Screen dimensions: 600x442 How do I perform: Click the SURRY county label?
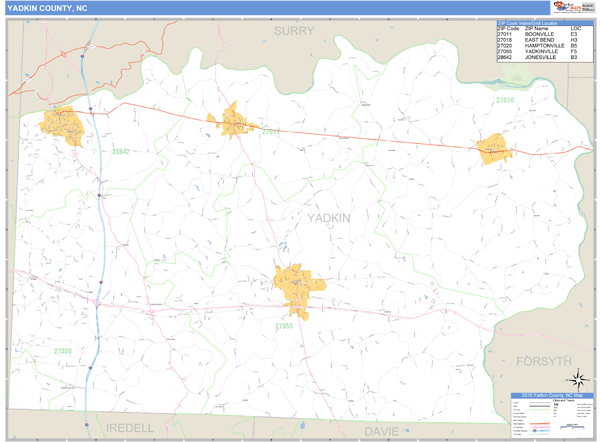293,31
